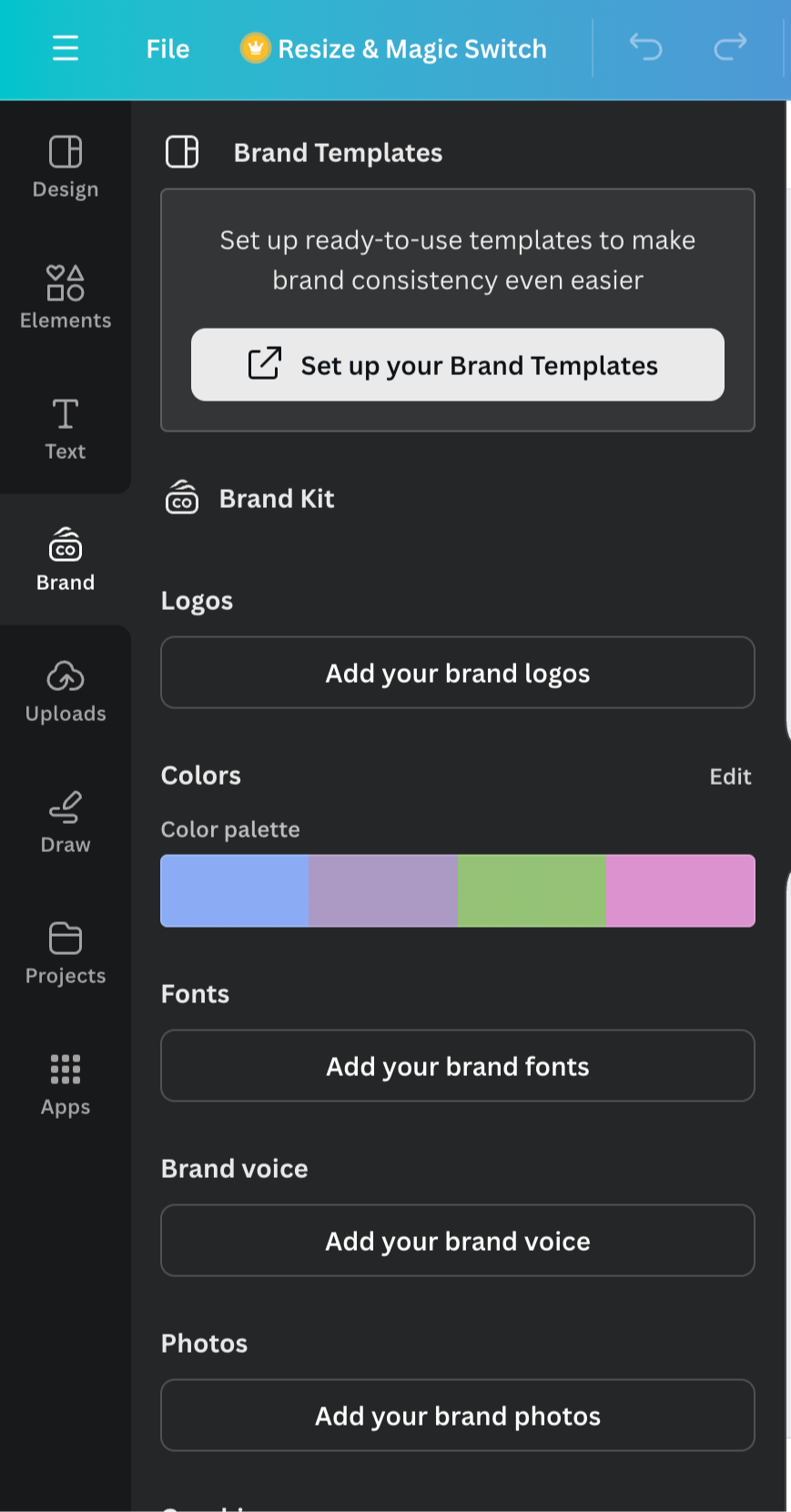This screenshot has height=1512, width=791.
Task: Open the File menu
Action: 167,49
